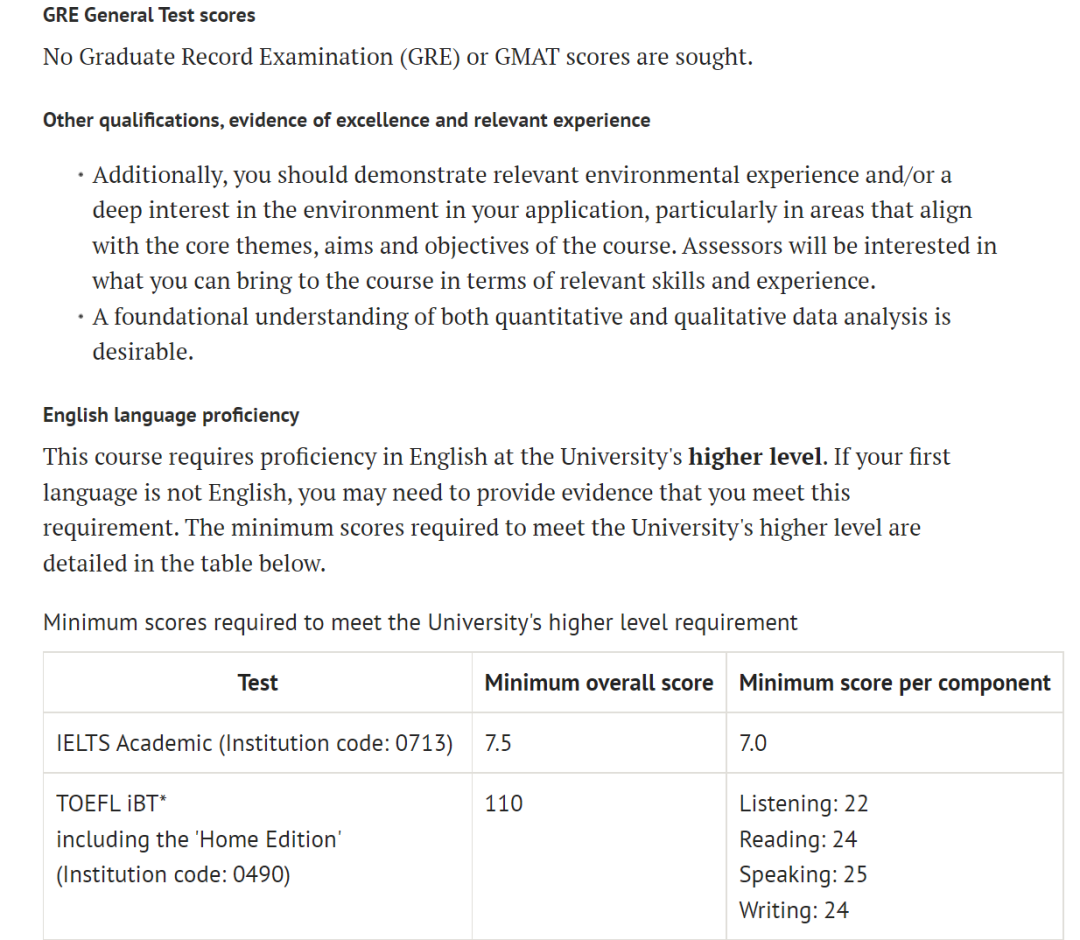
Task: Click the 'IELTS Academic (Institution code: 0713)' cell
Action: pyautogui.click(x=255, y=743)
